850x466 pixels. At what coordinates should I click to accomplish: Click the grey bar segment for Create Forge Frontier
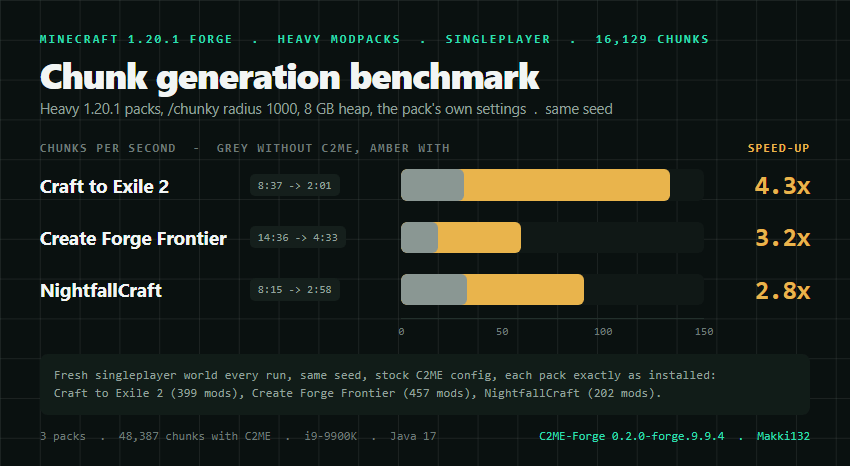tap(419, 237)
